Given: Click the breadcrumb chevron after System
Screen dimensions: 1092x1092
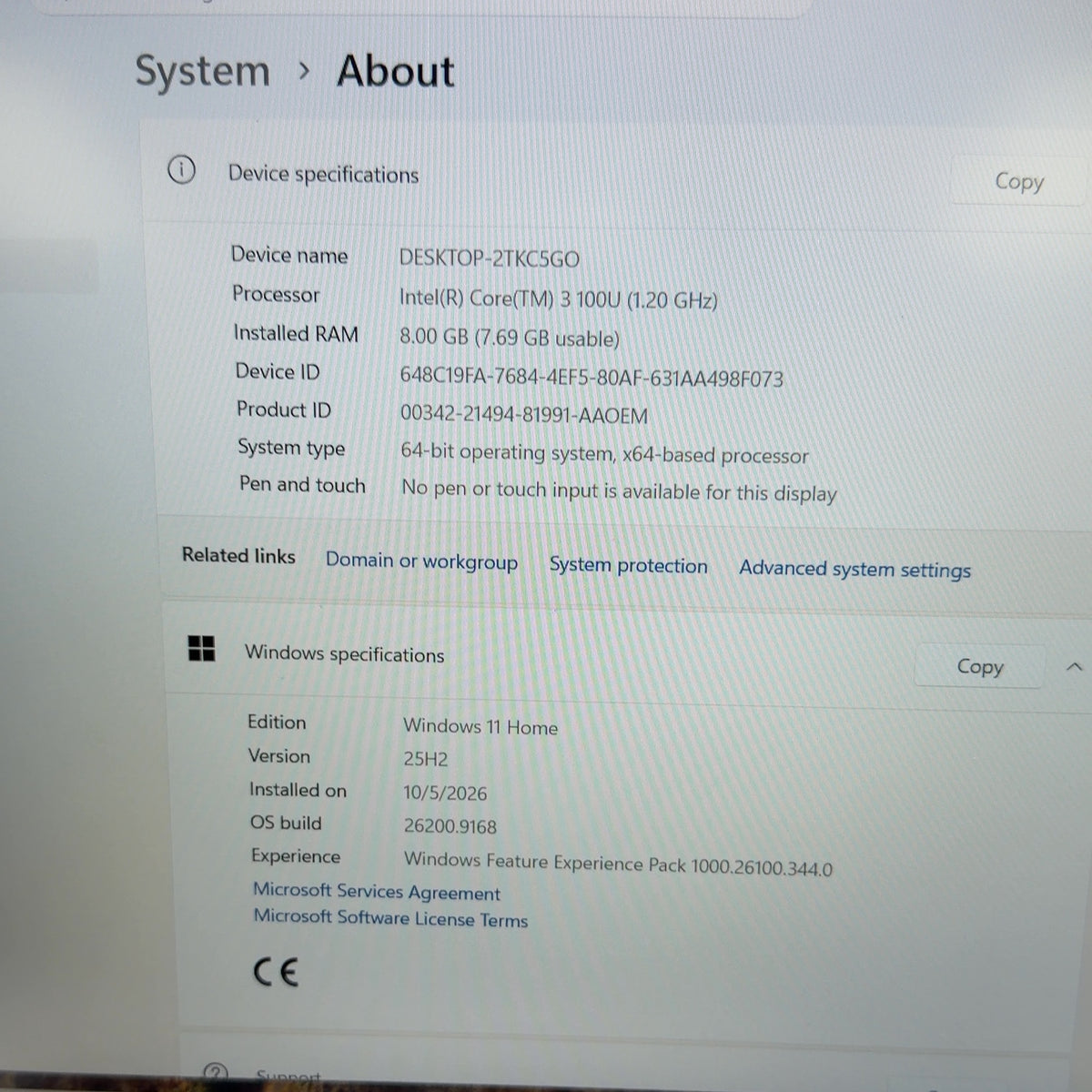Looking at the screenshot, I should [x=304, y=71].
